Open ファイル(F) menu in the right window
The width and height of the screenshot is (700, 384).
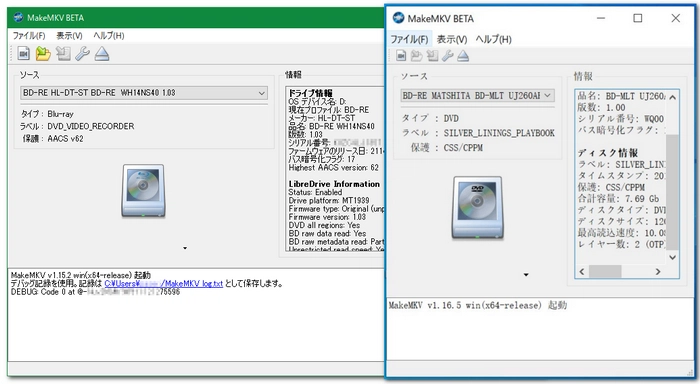coord(409,39)
